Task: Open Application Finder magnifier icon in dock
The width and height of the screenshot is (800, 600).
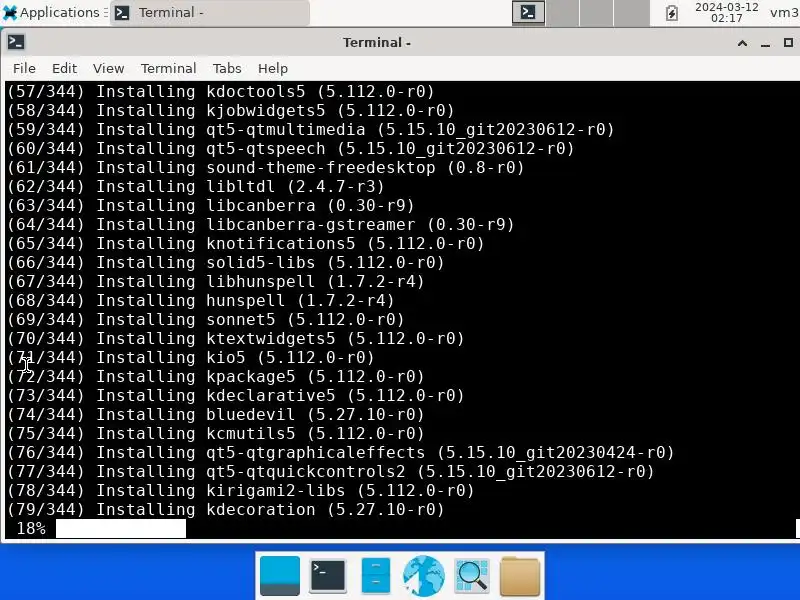Action: click(471, 576)
